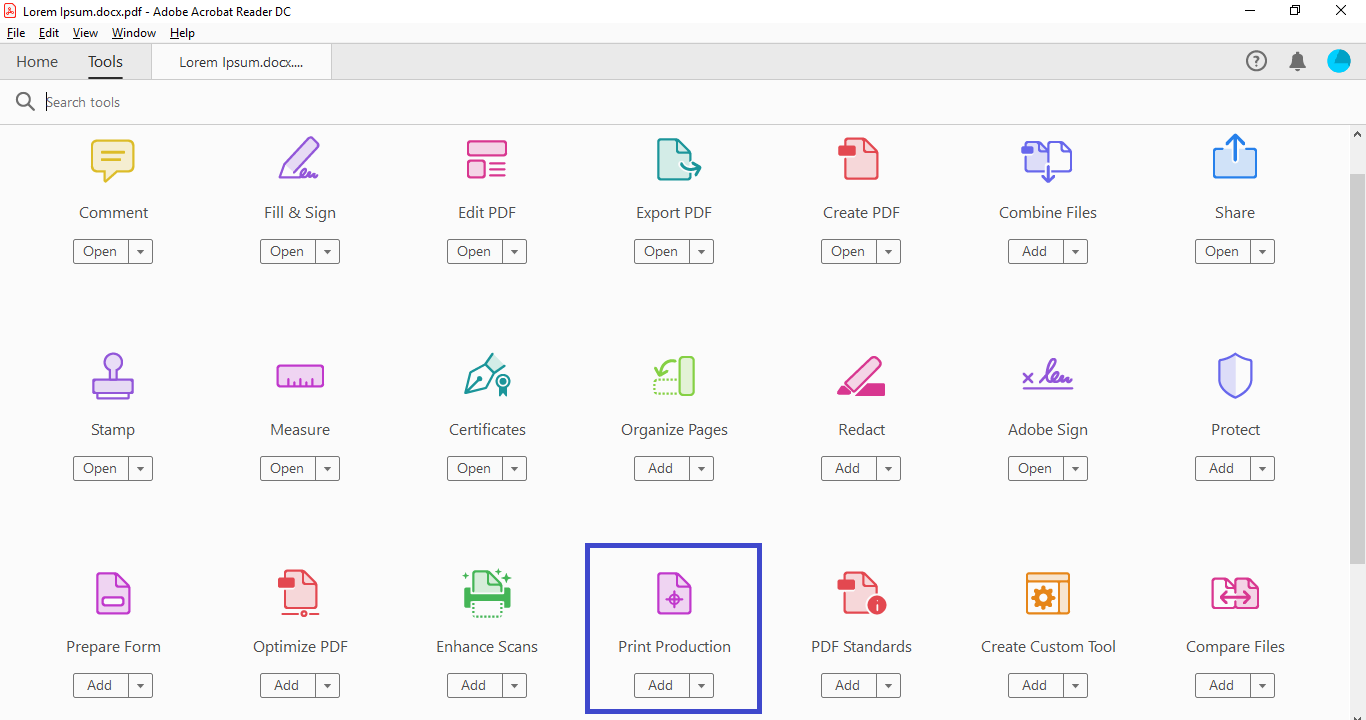Switch to Lorem Ipsum.docx document tab
The image size is (1366, 720).
click(241, 62)
